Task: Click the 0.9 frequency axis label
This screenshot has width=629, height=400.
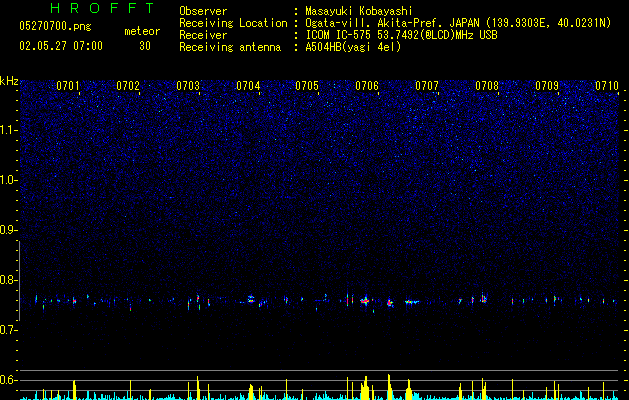Action: (x=8, y=230)
